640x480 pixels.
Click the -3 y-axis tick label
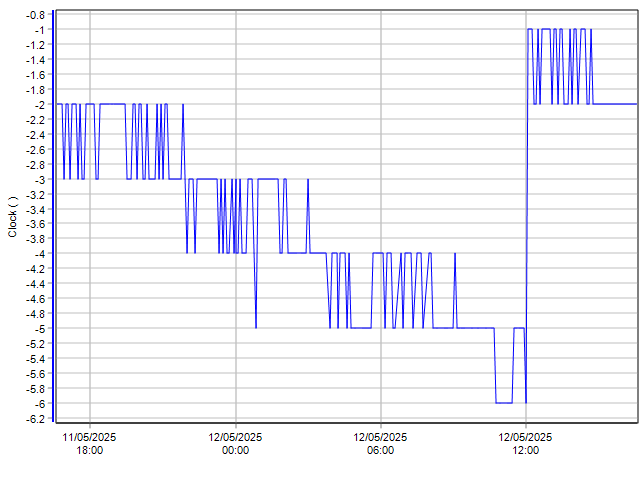(40, 180)
